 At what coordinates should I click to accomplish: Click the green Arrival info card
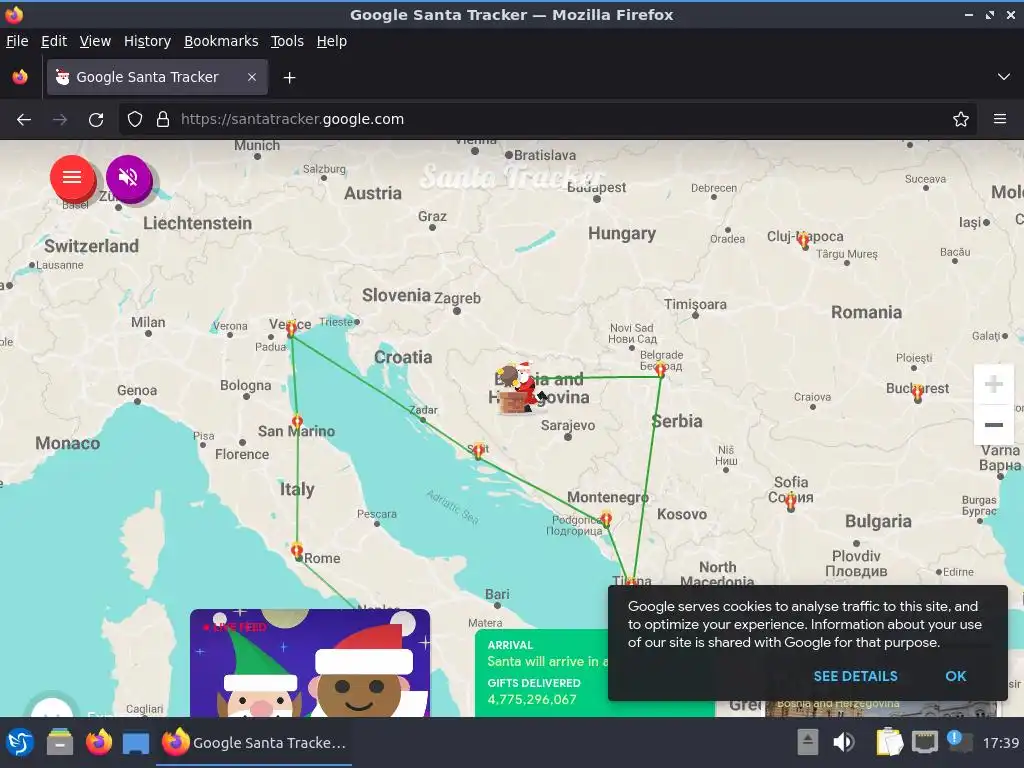point(542,673)
